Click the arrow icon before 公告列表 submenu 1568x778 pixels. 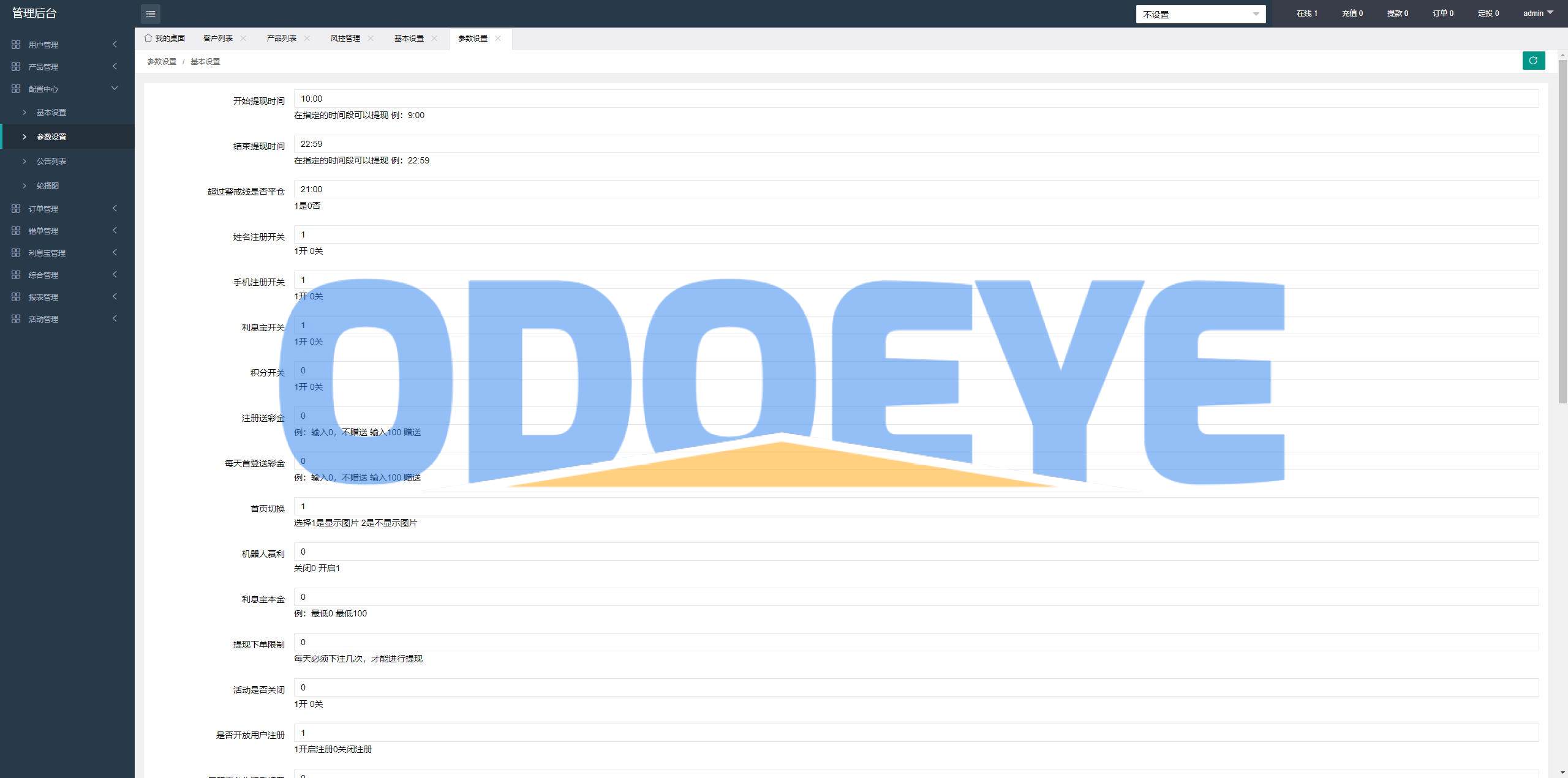pos(24,161)
